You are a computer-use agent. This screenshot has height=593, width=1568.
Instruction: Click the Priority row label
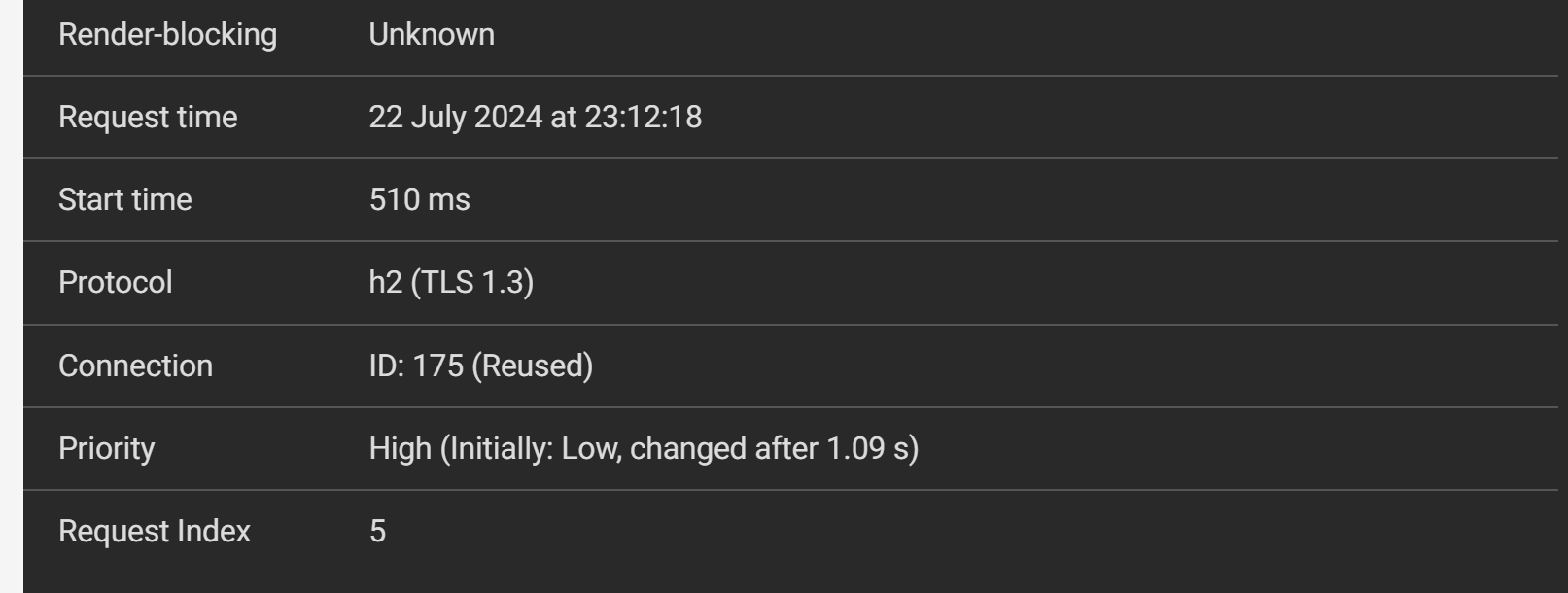click(x=106, y=449)
